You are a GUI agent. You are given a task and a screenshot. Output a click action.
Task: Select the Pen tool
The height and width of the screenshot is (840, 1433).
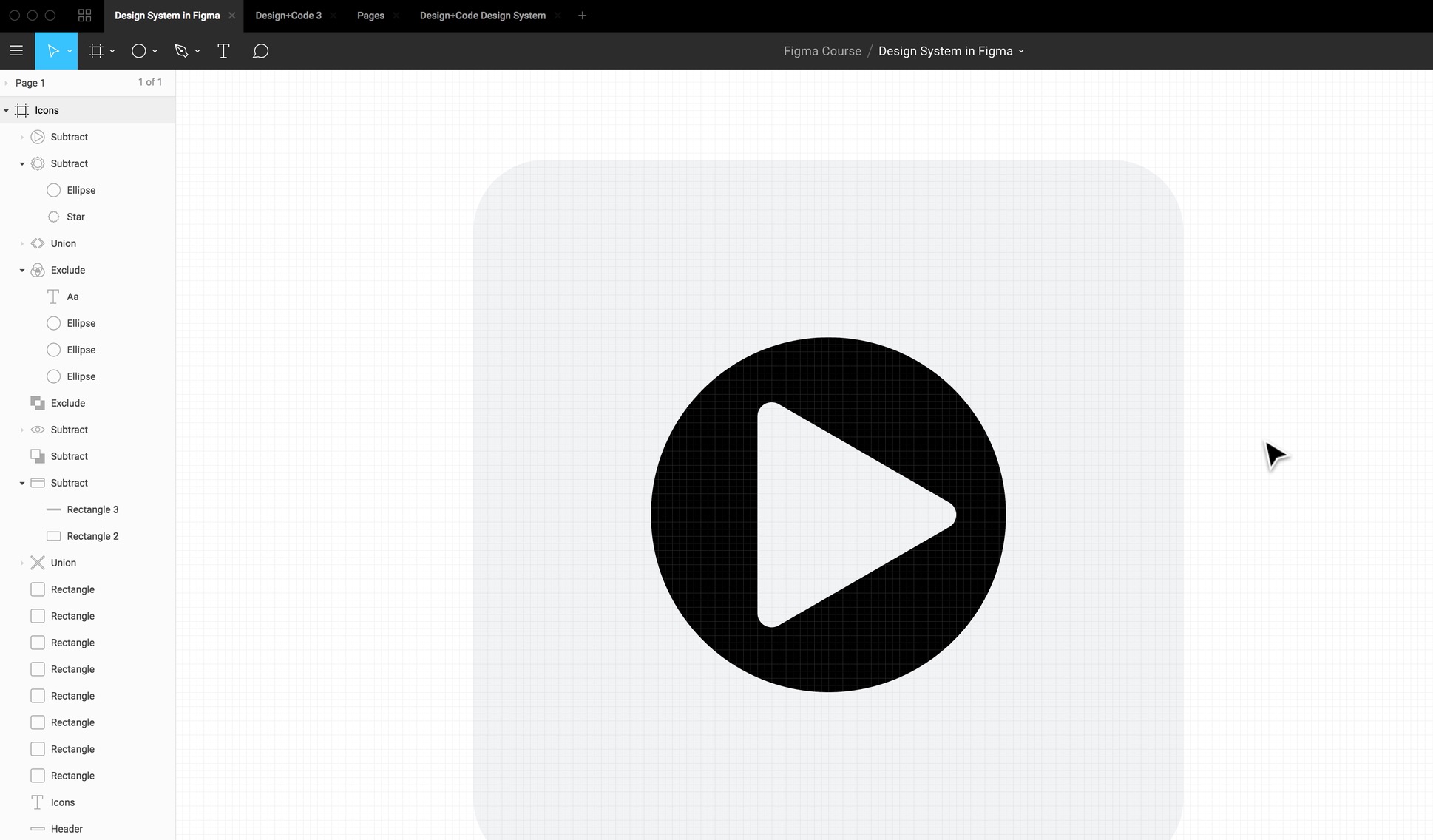(181, 51)
